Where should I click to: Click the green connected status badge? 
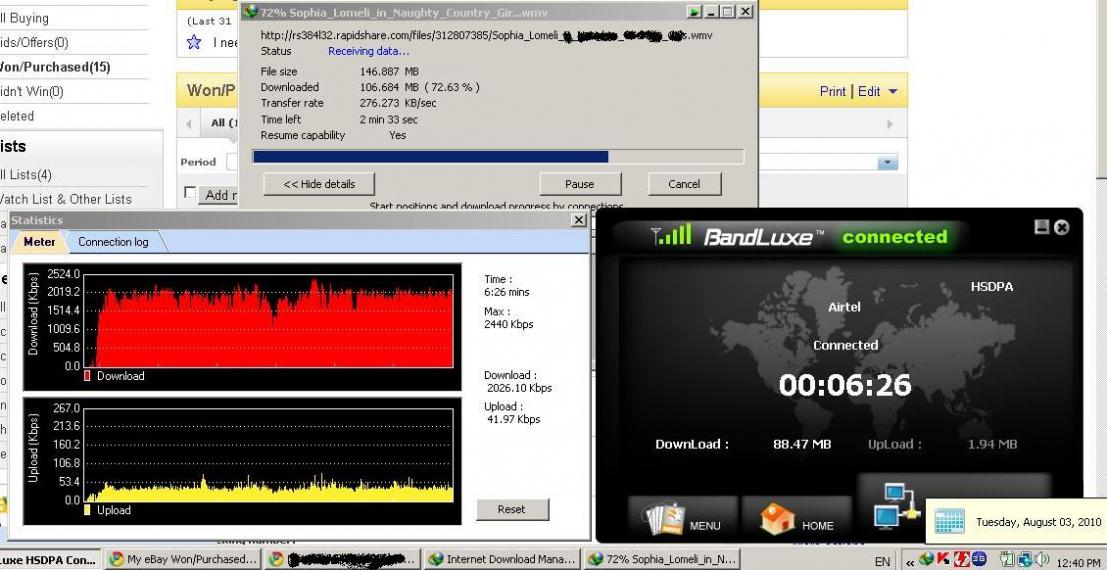tap(894, 237)
